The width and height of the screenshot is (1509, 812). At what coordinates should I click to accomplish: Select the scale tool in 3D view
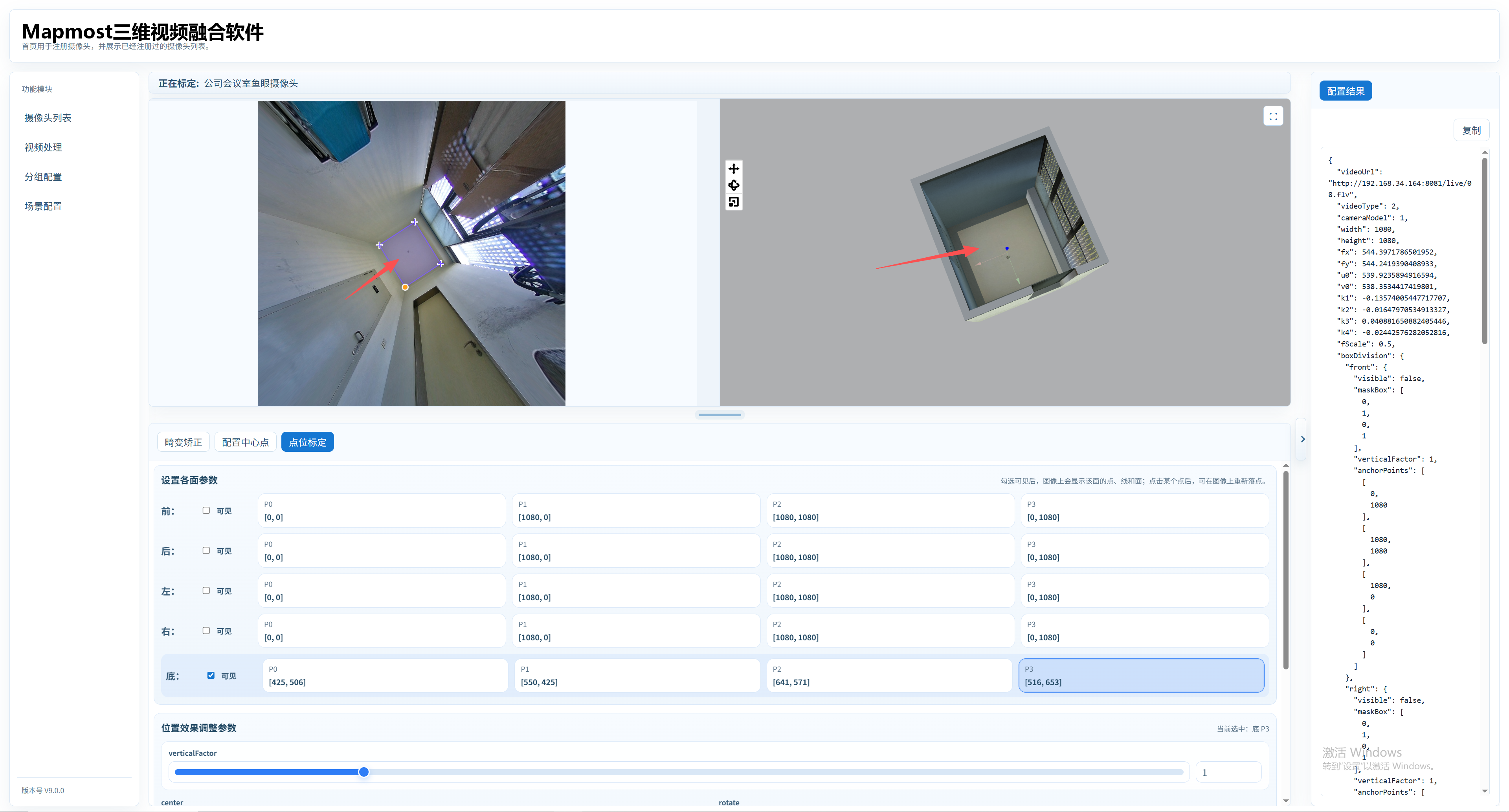tap(733, 202)
